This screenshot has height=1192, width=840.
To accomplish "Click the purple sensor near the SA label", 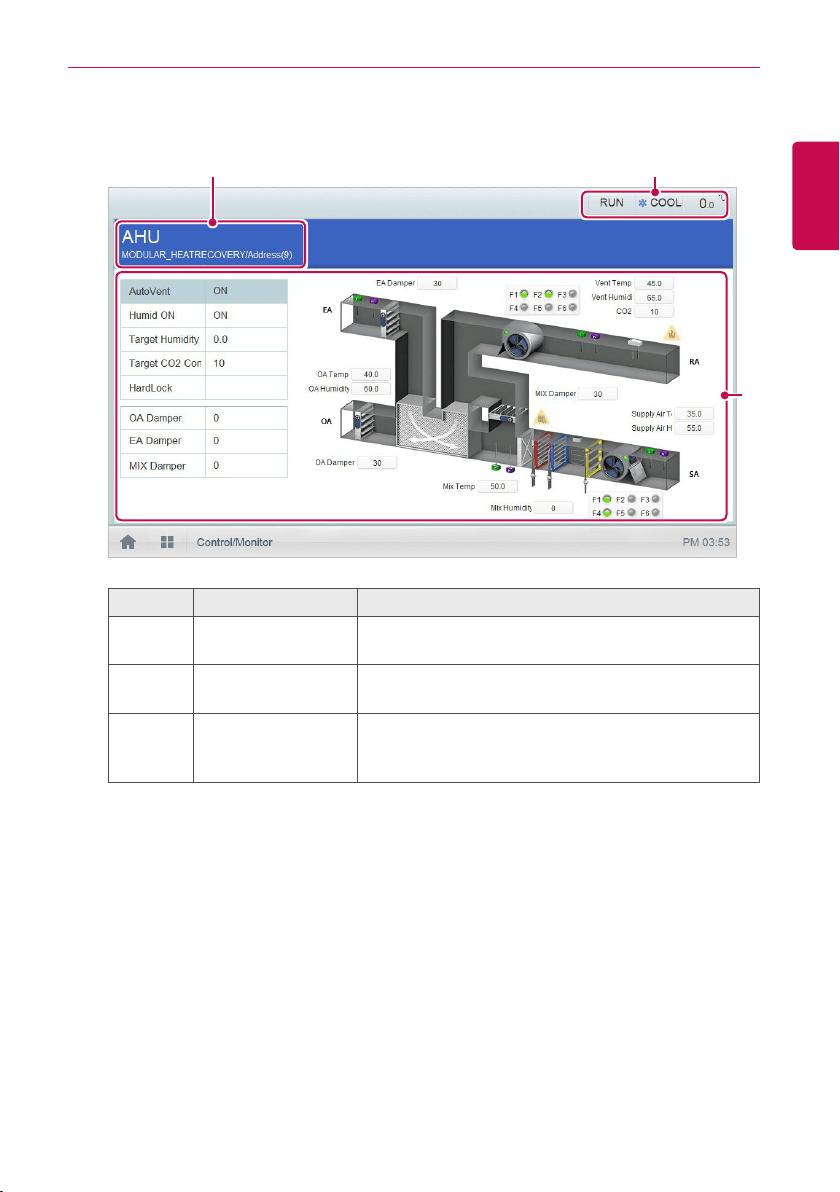I will (x=664, y=452).
